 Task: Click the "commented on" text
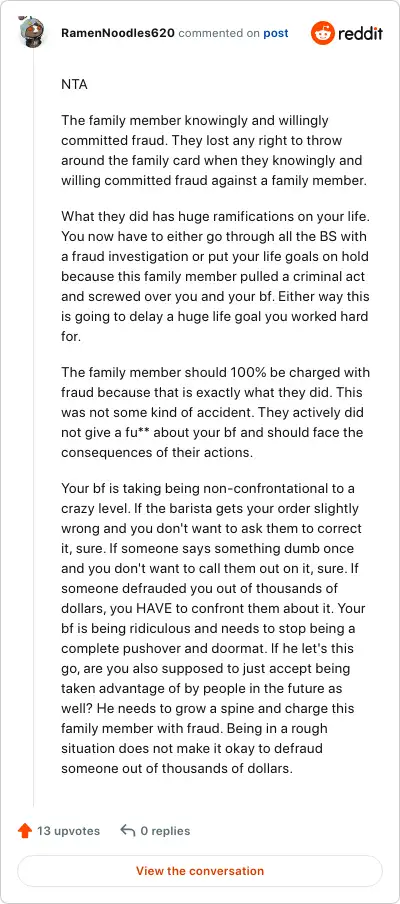point(219,33)
